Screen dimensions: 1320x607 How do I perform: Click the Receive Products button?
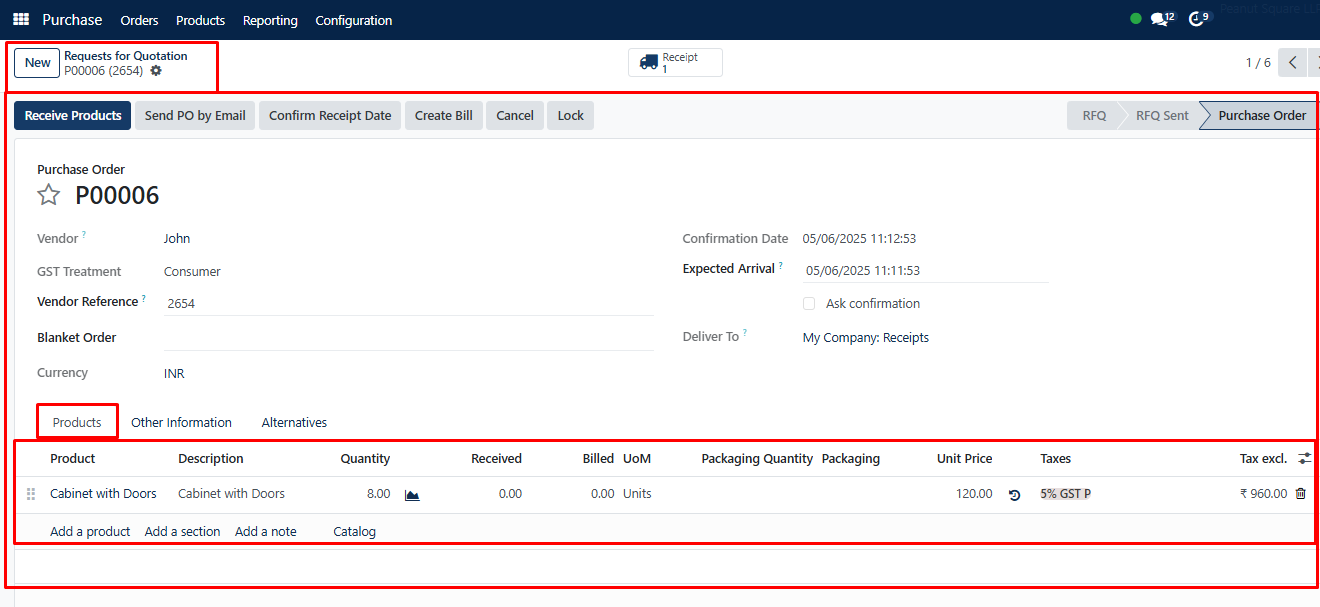73,116
